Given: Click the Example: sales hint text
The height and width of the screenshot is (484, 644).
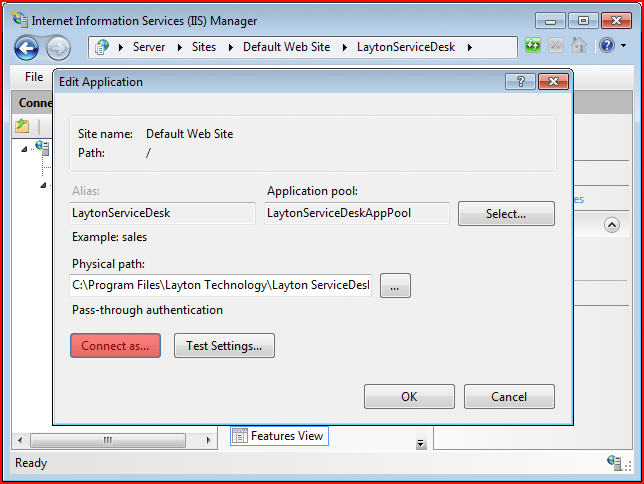Looking at the screenshot, I should [x=109, y=237].
